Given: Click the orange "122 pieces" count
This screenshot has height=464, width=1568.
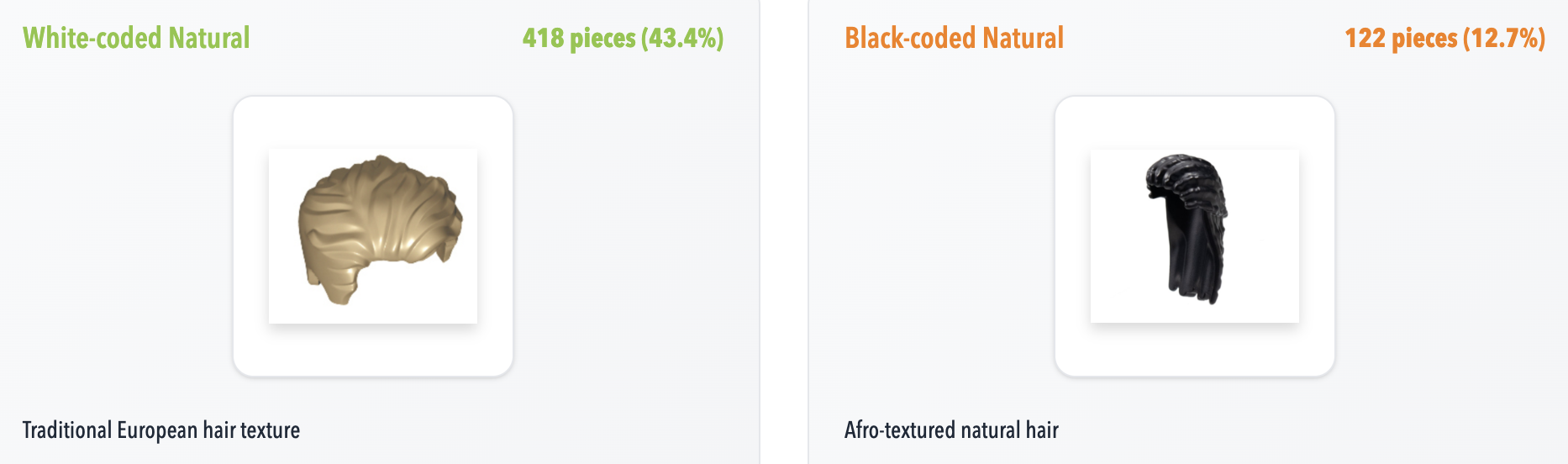Looking at the screenshot, I should click(1401, 39).
